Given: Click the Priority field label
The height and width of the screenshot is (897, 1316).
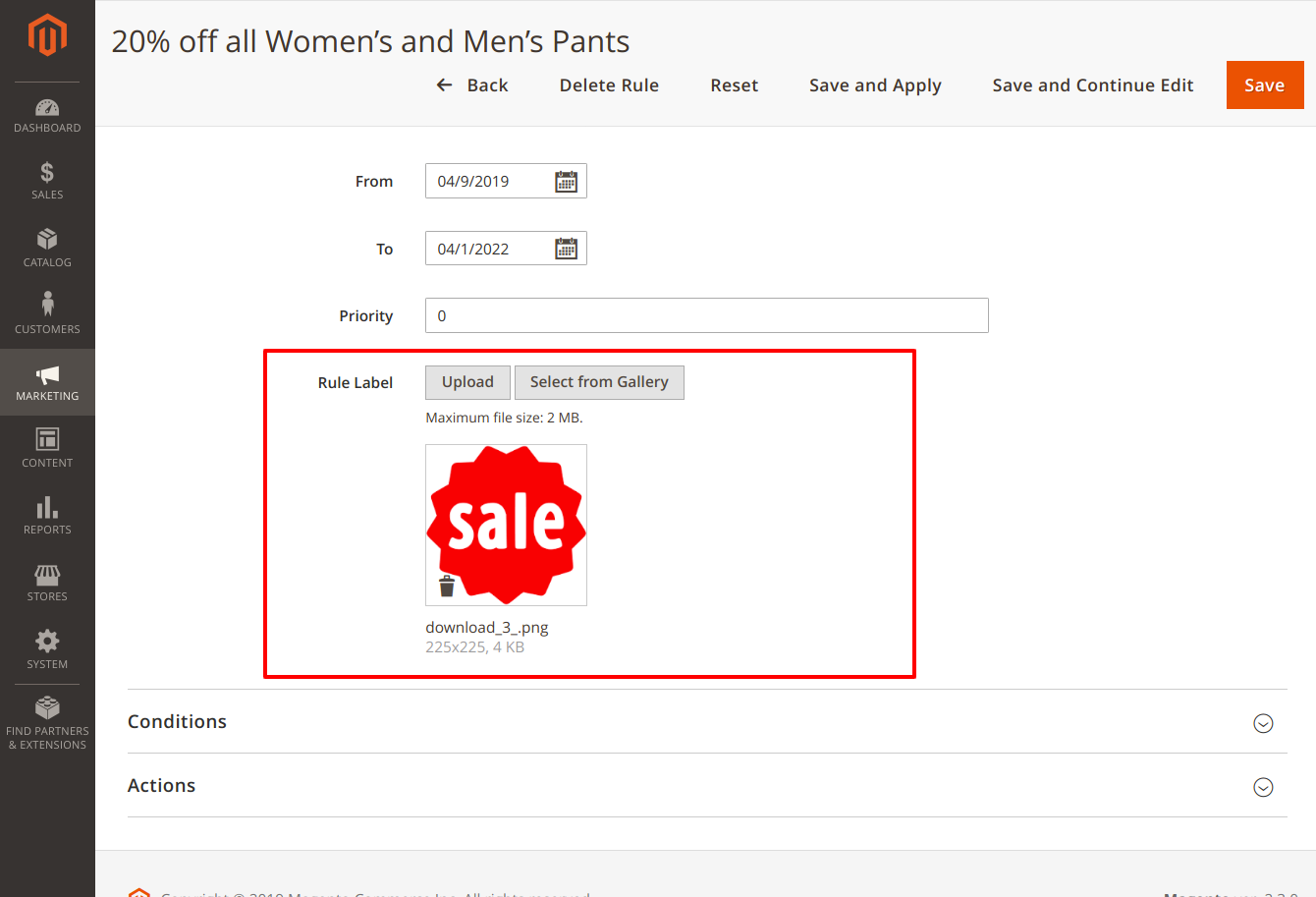Looking at the screenshot, I should (366, 316).
